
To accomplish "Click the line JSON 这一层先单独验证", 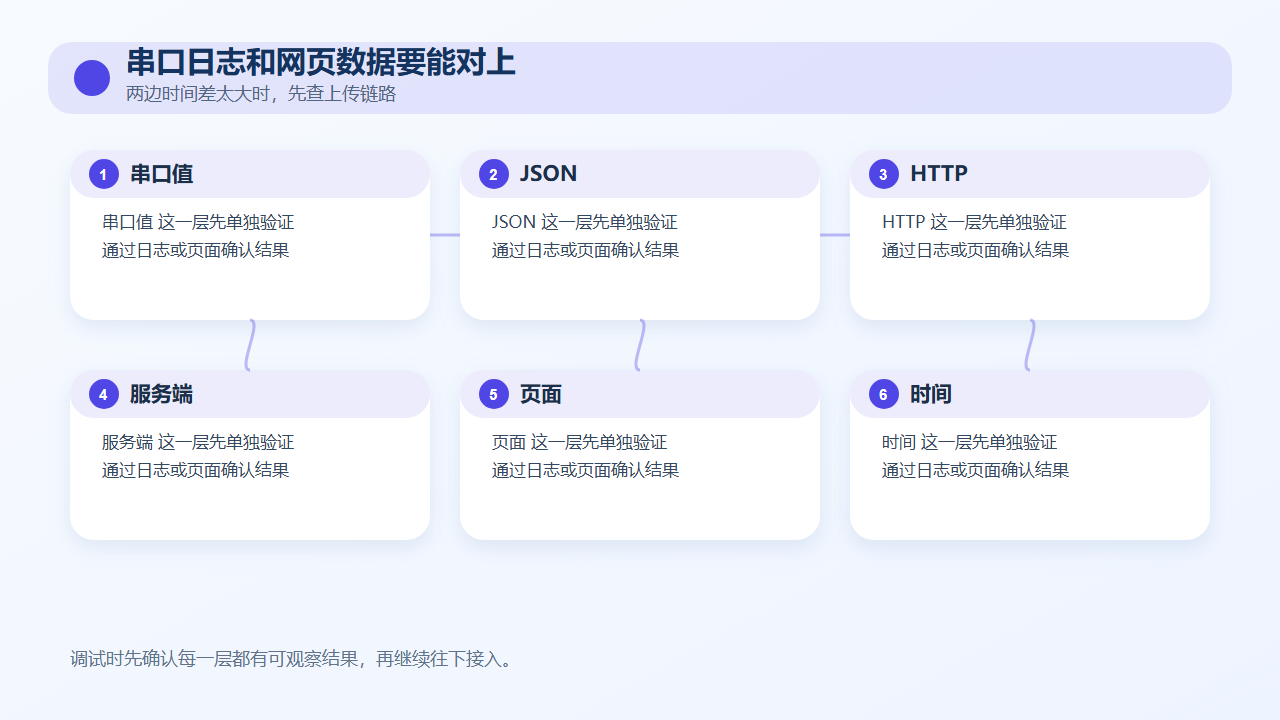I will tap(585, 222).
